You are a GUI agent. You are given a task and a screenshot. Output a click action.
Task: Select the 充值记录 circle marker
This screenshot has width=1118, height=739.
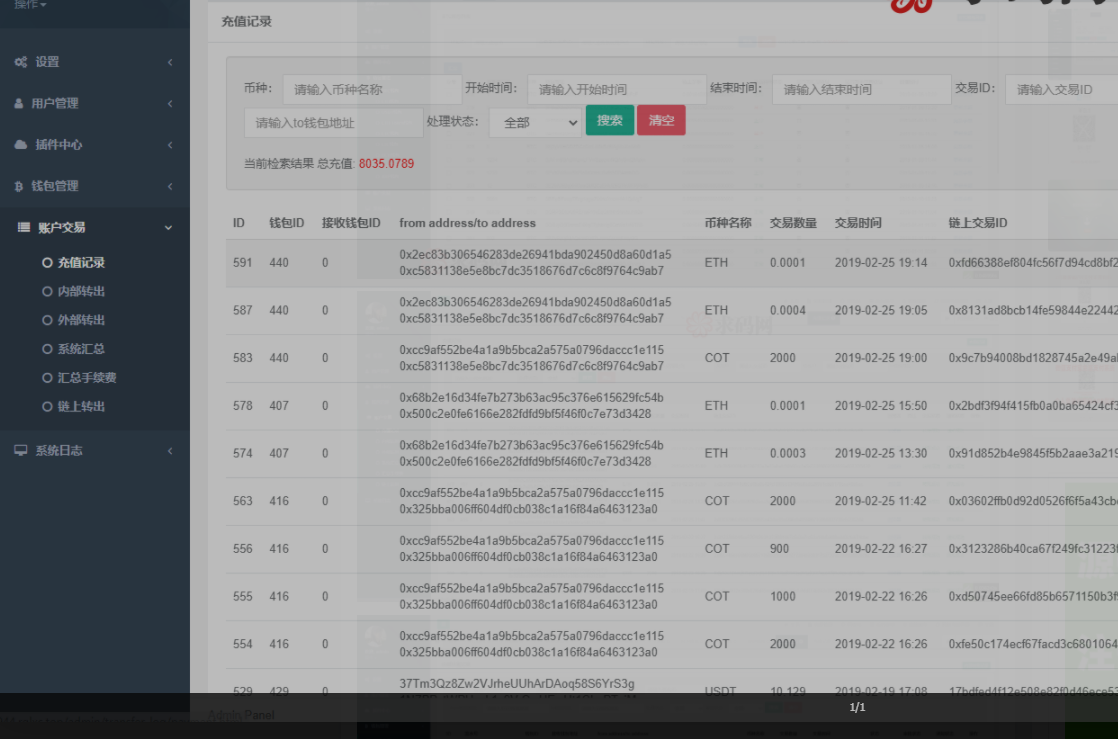[47, 263]
